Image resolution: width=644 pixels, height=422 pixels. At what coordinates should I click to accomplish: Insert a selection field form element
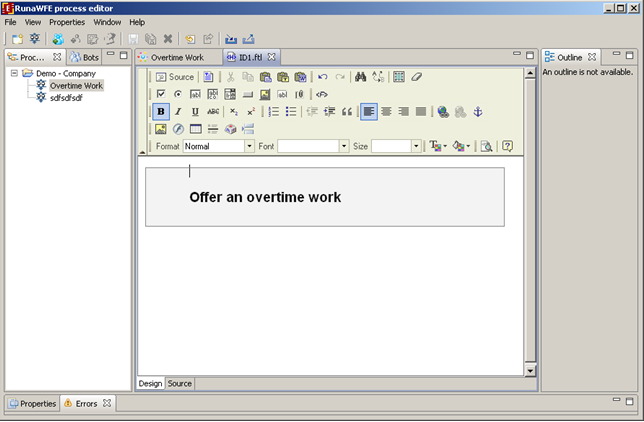tap(230, 95)
